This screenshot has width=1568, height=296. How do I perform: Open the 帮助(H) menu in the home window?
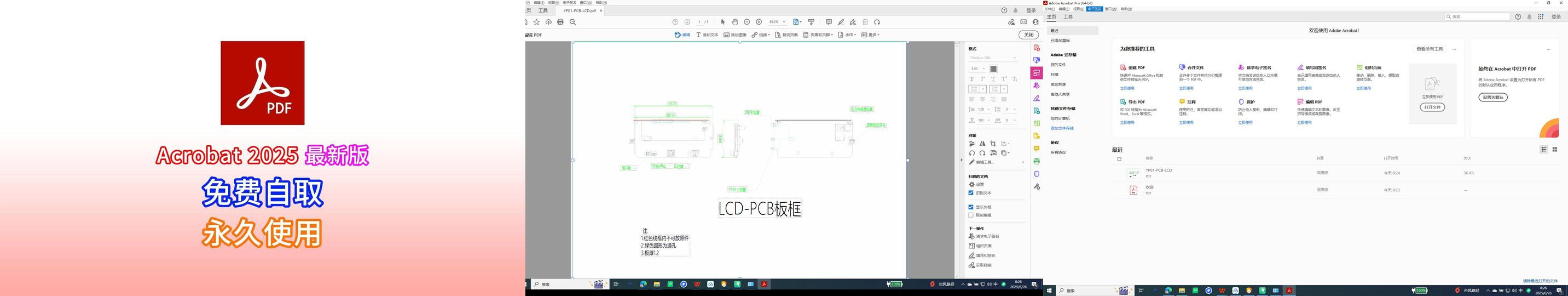point(1127,9)
